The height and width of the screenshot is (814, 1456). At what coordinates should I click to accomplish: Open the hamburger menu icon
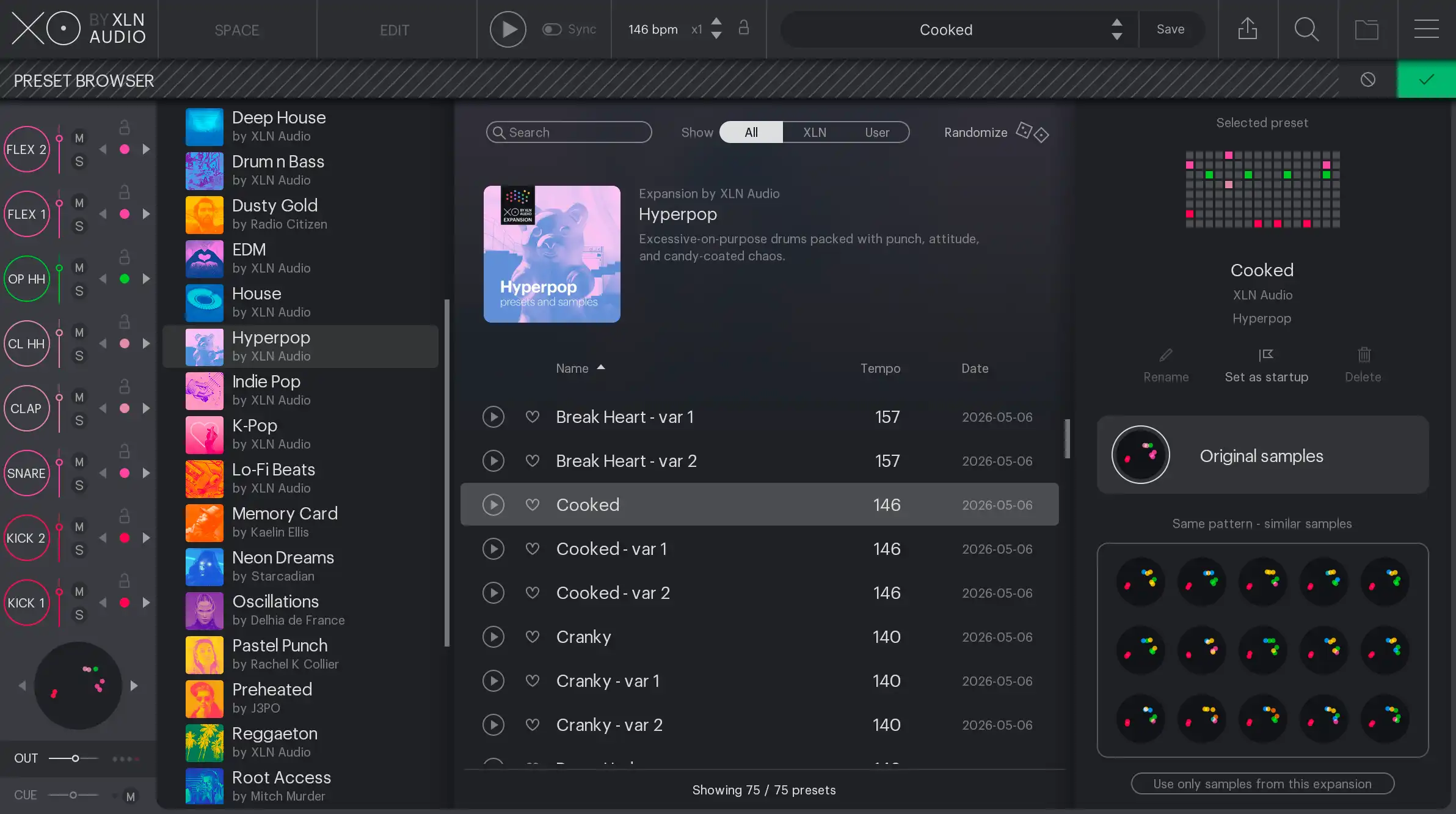[1427, 29]
